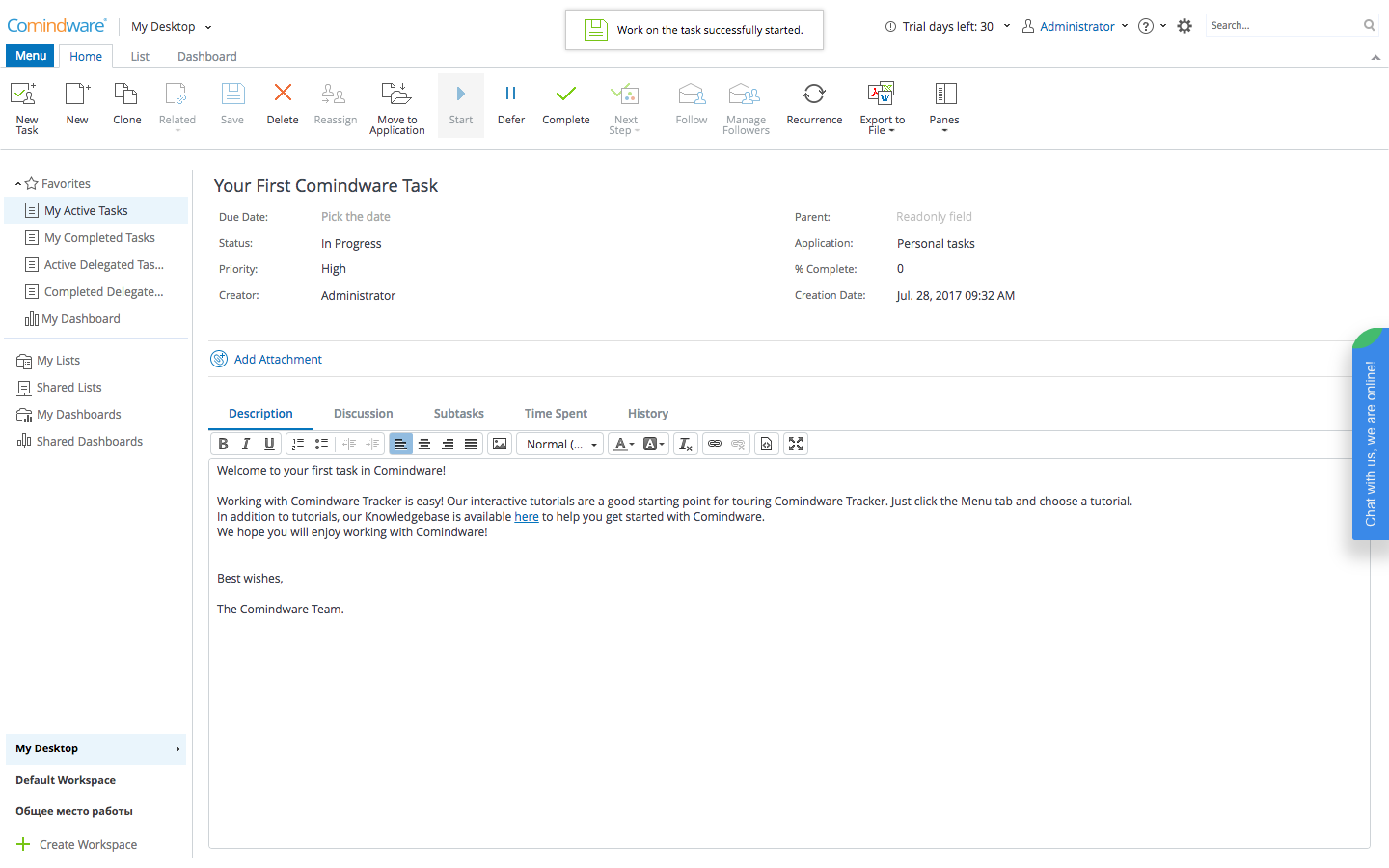1389x868 pixels.
Task: Expand the editor to fullscreen
Action: click(796, 444)
